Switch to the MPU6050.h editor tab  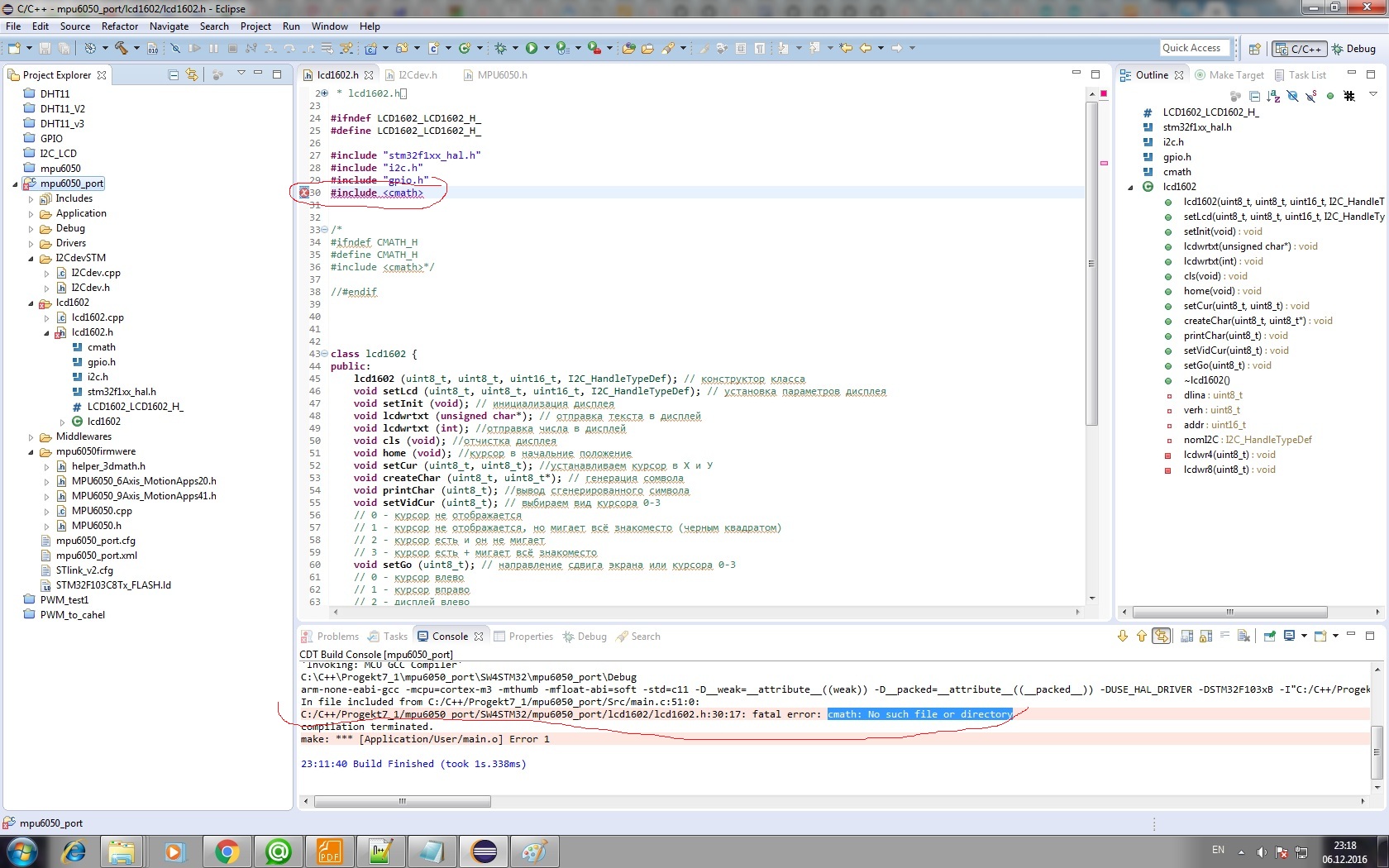click(x=502, y=75)
